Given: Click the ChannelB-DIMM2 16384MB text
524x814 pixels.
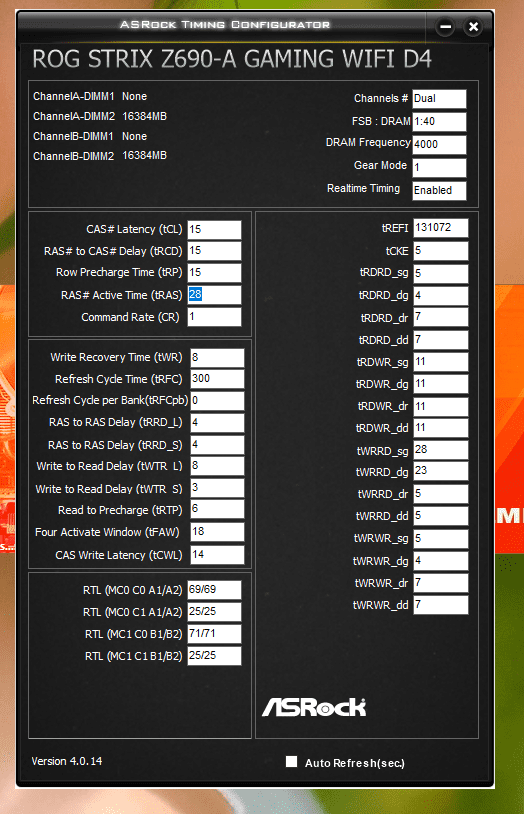Looking at the screenshot, I should click(x=100, y=156).
